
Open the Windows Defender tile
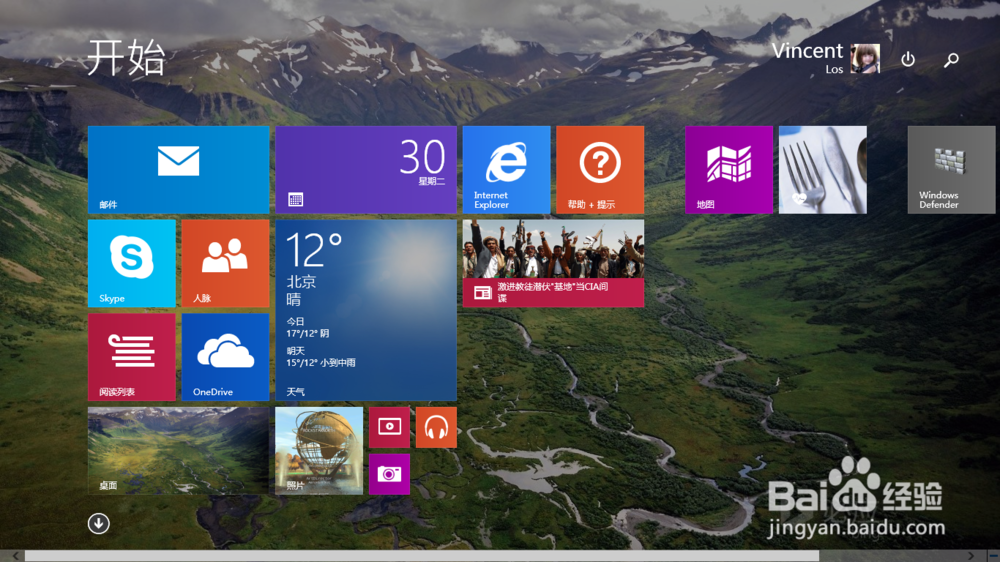952,170
